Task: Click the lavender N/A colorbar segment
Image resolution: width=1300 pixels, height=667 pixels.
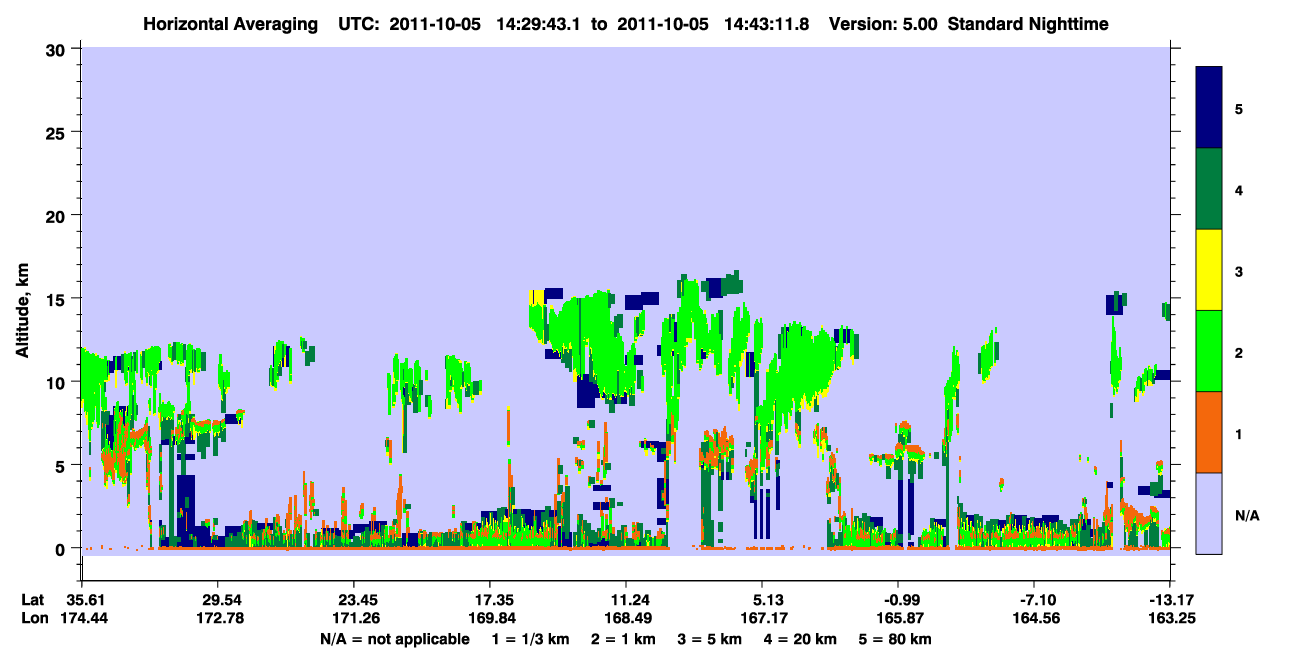Action: click(1209, 513)
